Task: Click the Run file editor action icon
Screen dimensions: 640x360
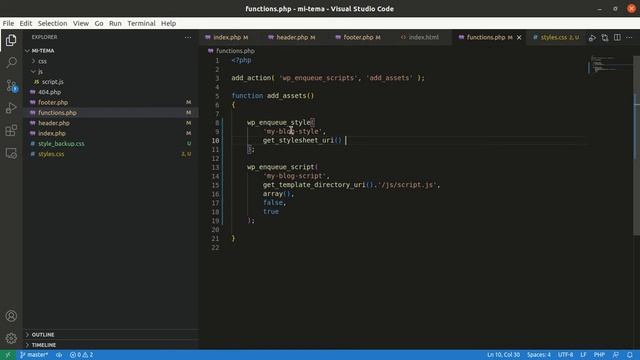Action: 592,38
